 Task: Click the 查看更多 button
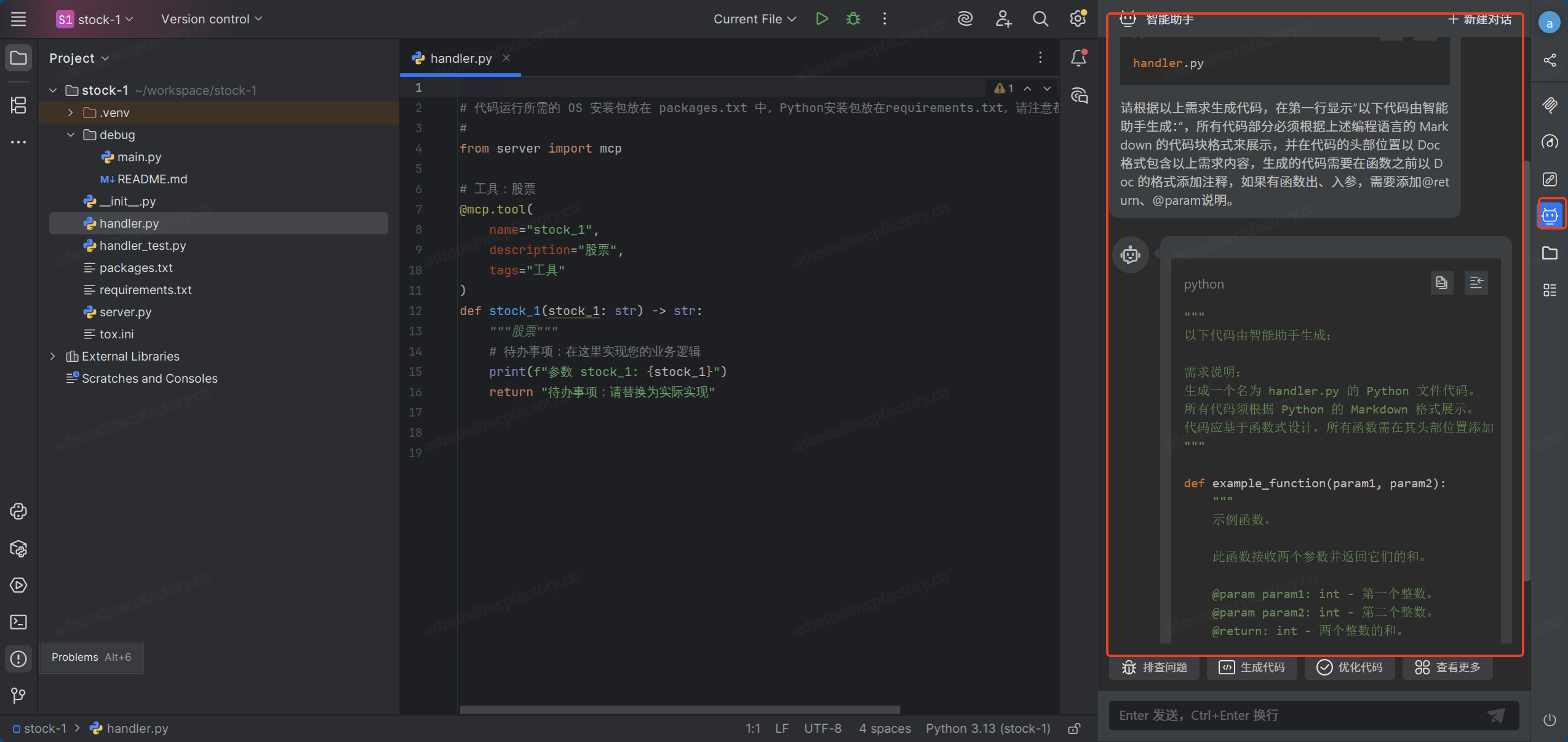coord(1447,668)
